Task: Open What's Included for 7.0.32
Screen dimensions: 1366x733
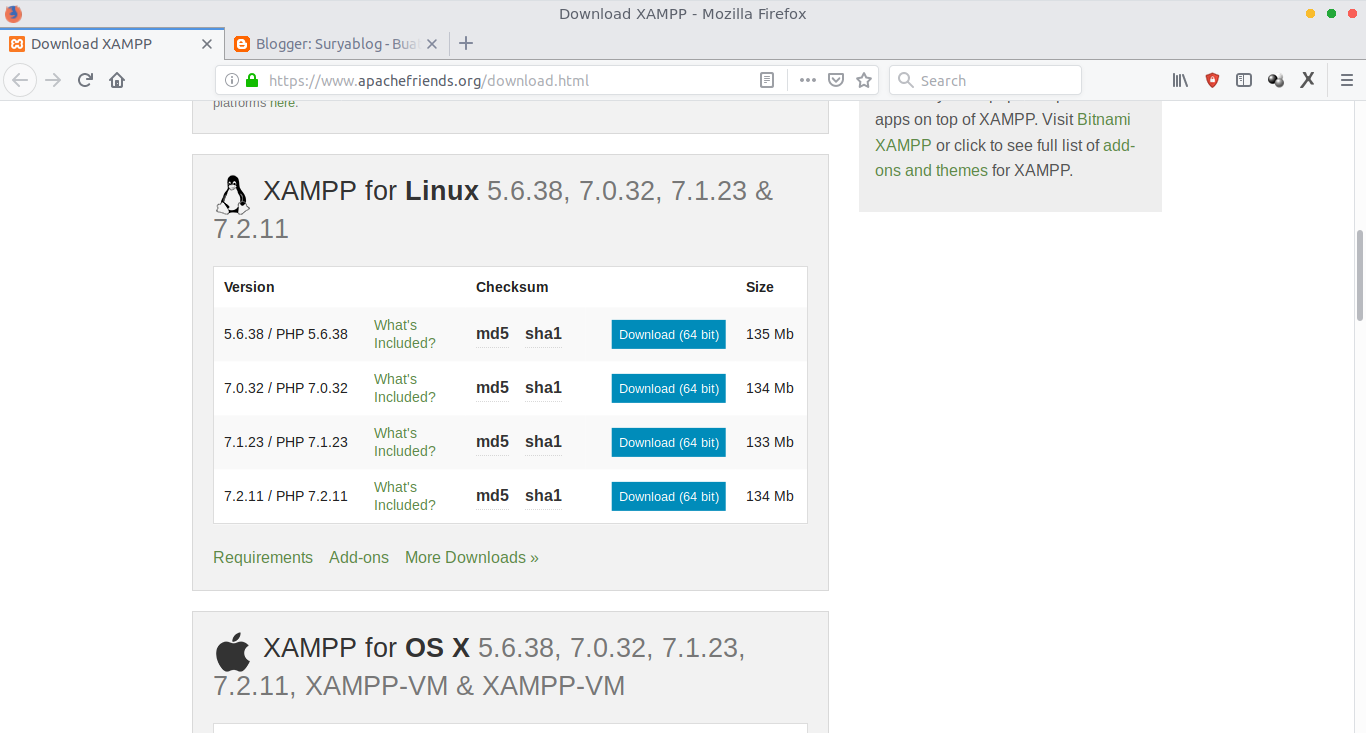Action: click(x=404, y=388)
